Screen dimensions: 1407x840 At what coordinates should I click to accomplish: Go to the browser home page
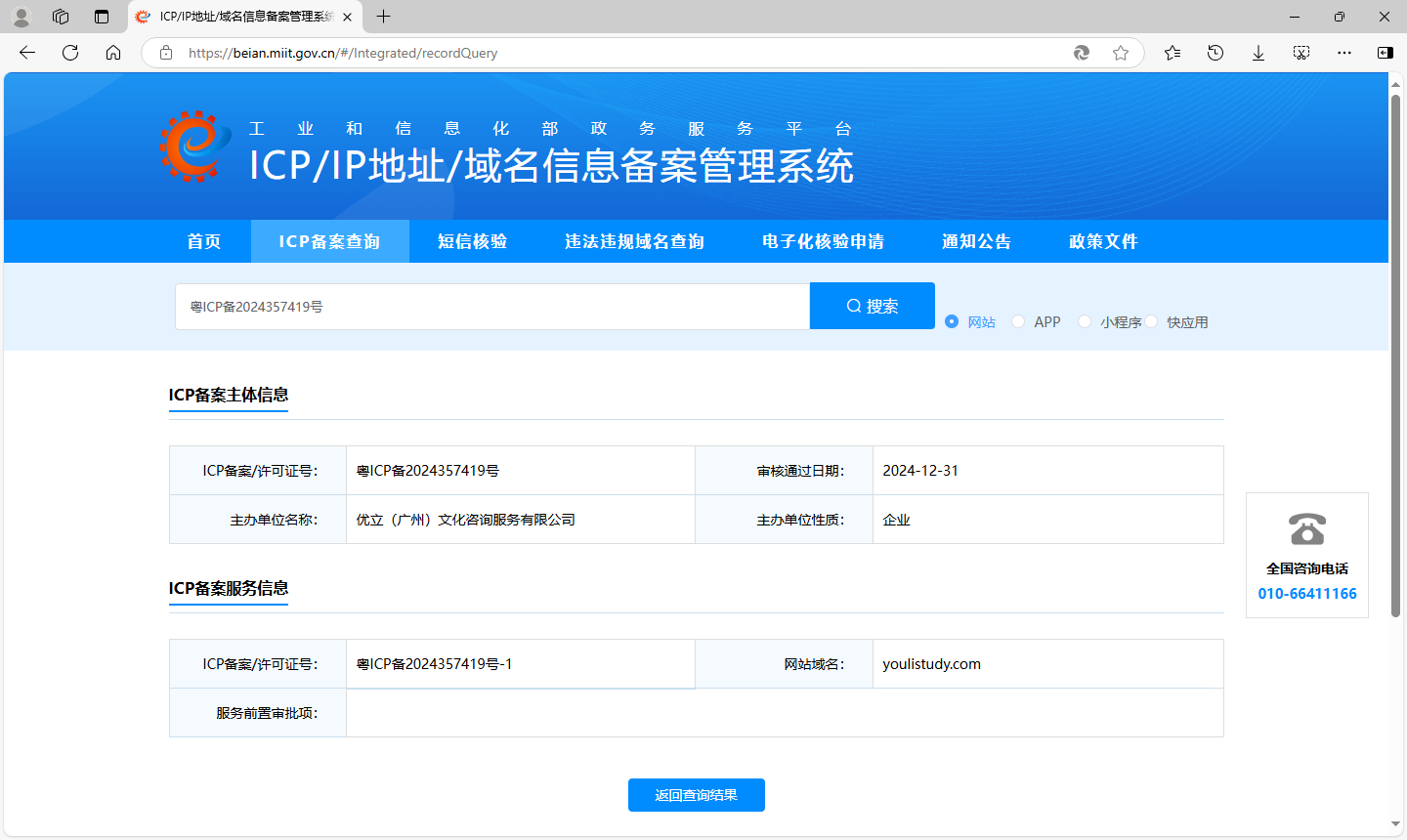pyautogui.click(x=113, y=53)
